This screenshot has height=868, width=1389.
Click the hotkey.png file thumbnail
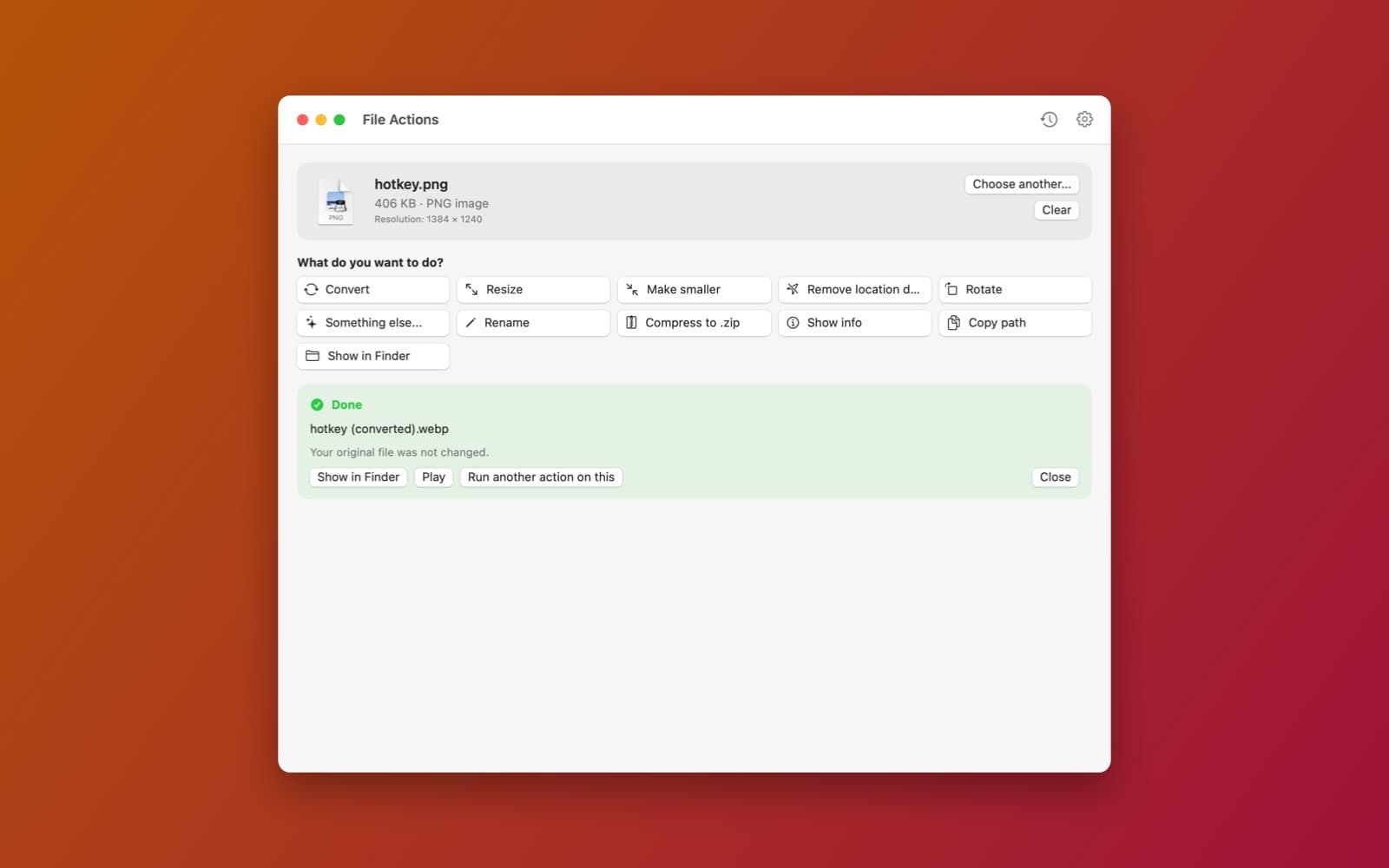tap(336, 201)
